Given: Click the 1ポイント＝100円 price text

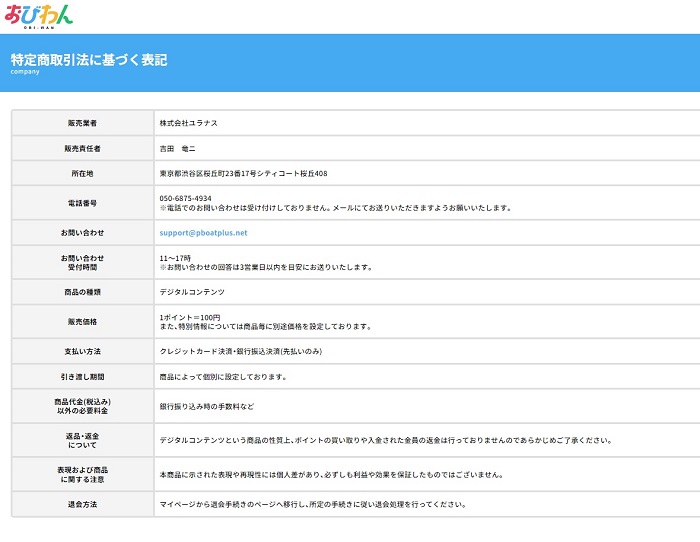Looking at the screenshot, I should [191, 317].
